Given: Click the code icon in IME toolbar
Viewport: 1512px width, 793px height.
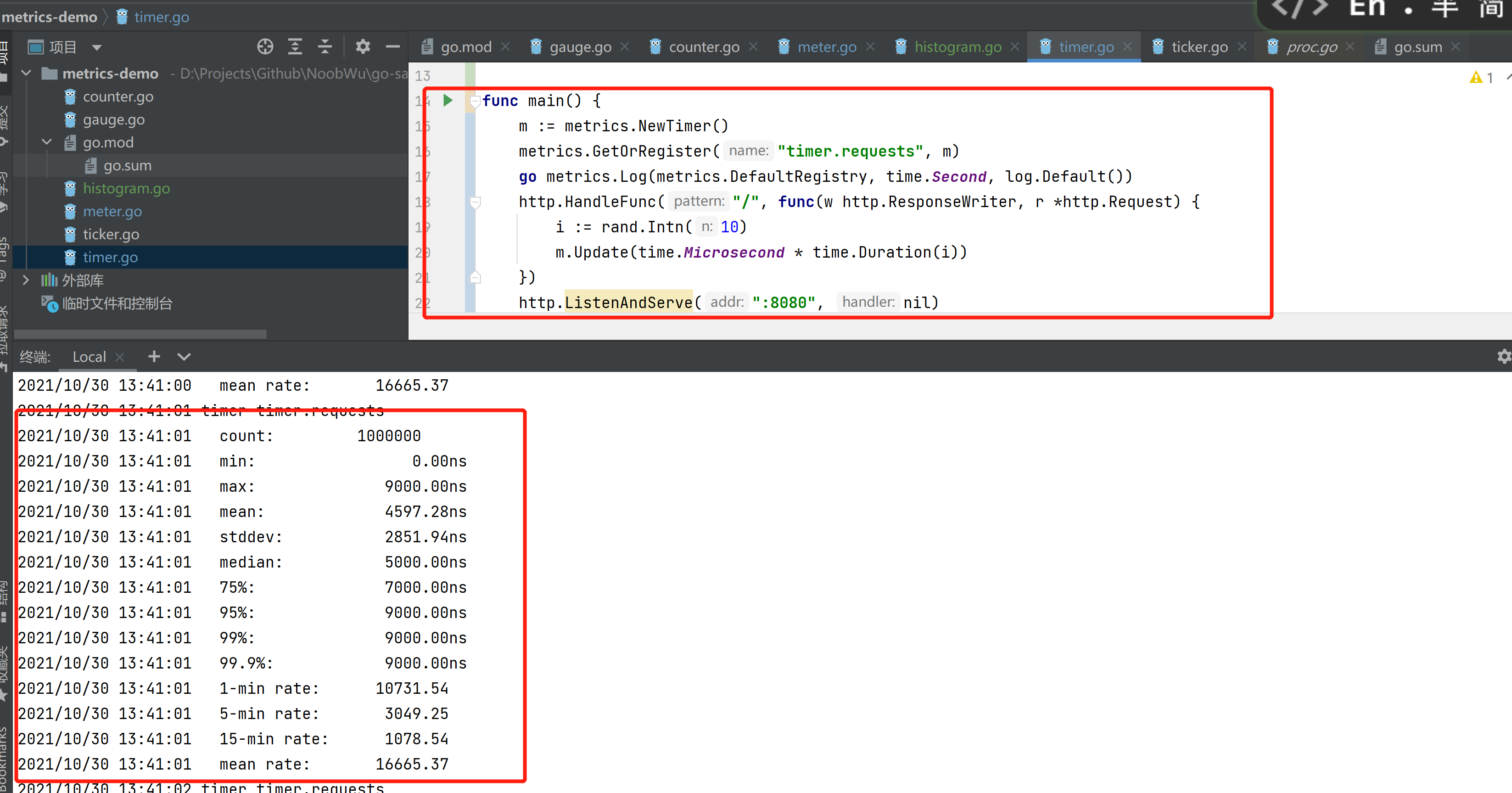Looking at the screenshot, I should 1299,8.
